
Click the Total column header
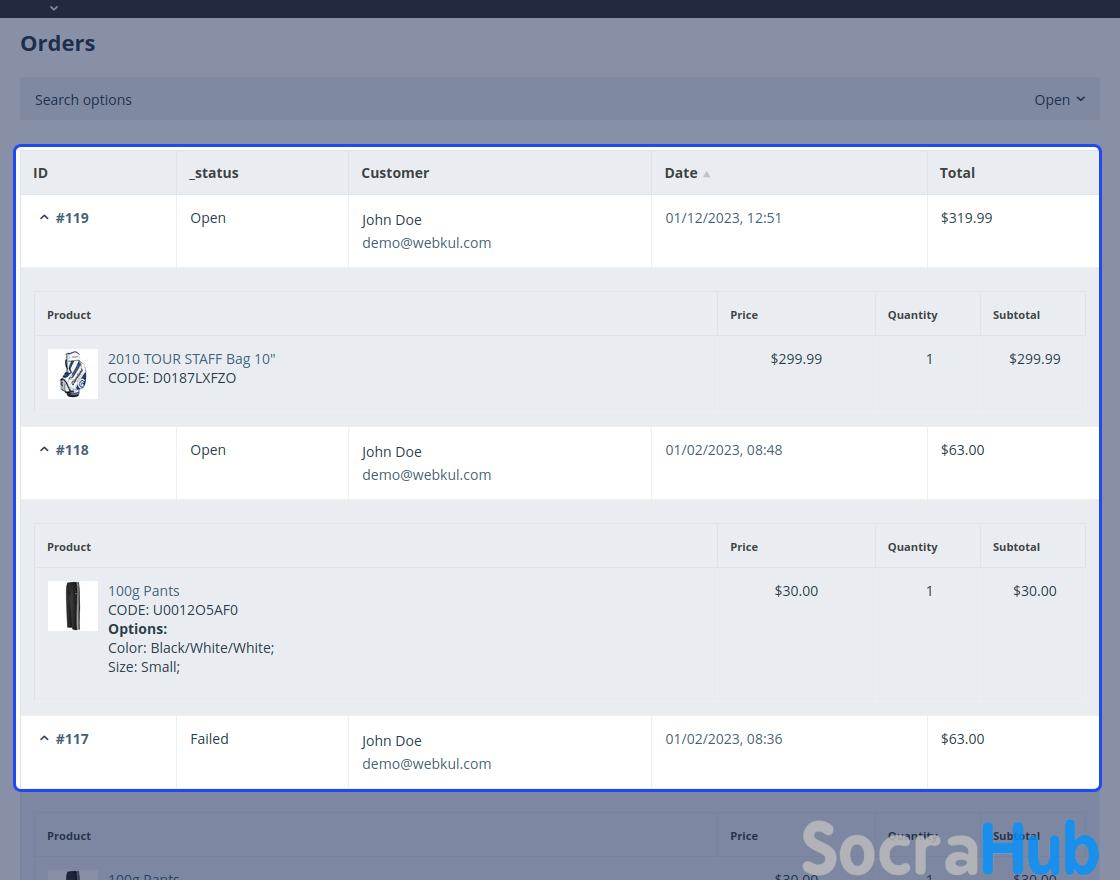point(957,173)
